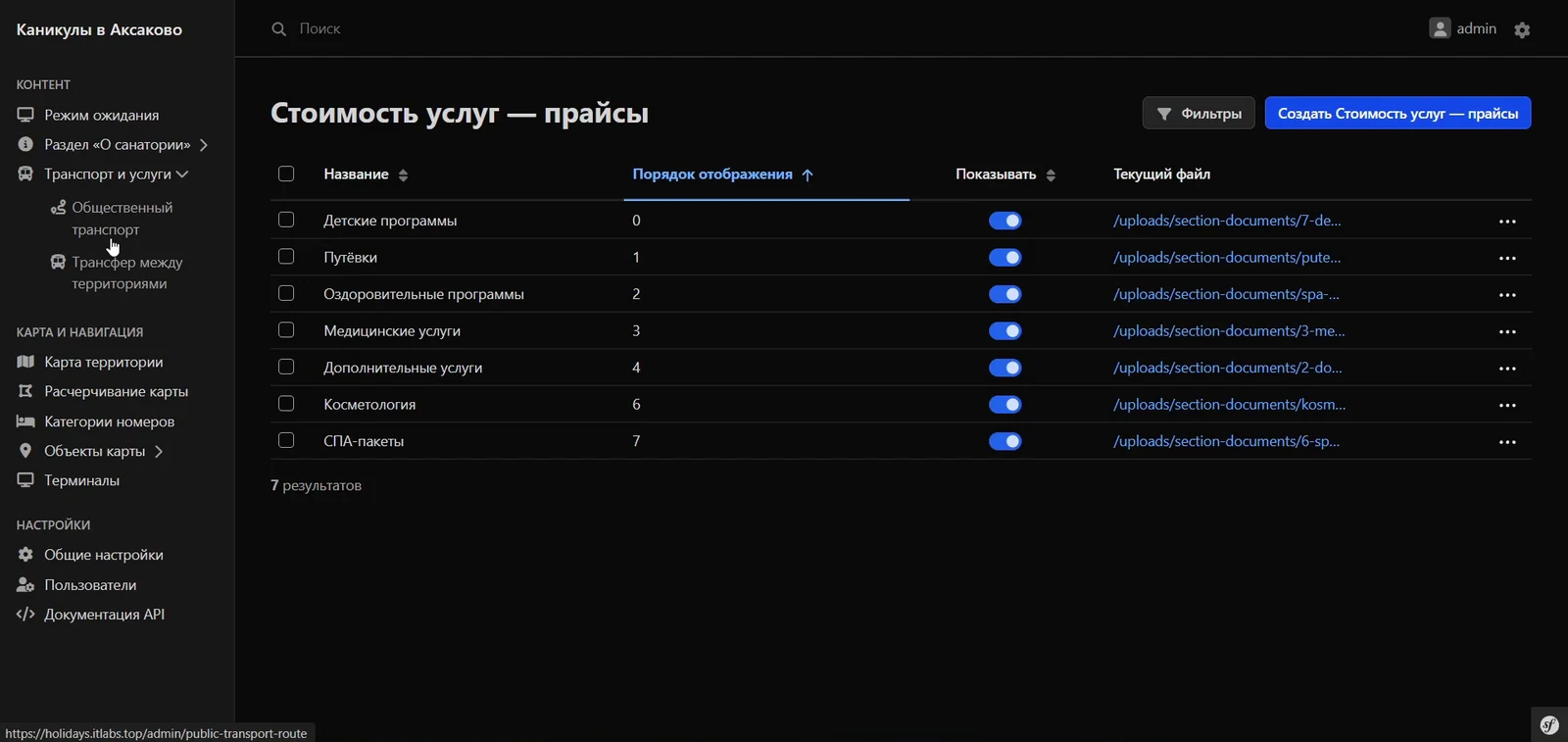Click the Каникулы в Аксаково site title
This screenshot has height=742, width=1568.
coord(99,29)
